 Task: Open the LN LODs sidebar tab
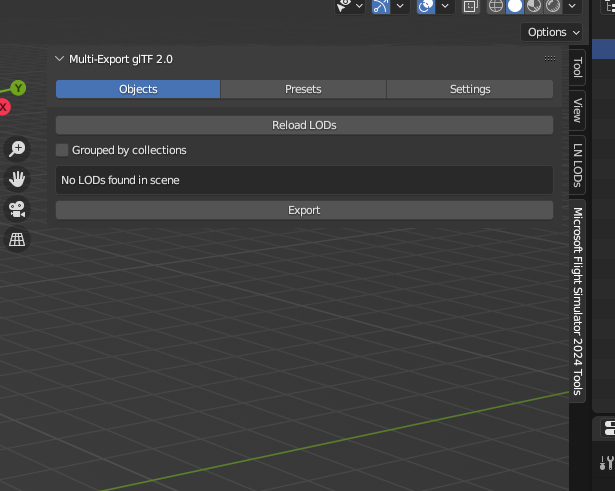(x=577, y=165)
